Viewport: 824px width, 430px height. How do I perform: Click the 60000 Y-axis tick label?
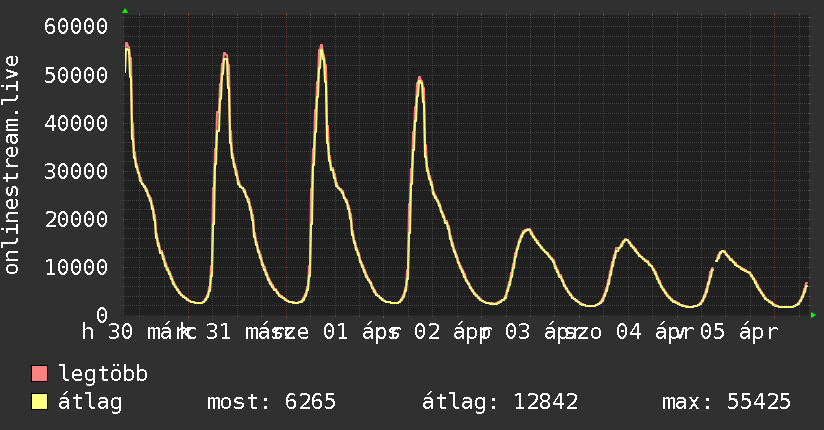click(x=77, y=26)
